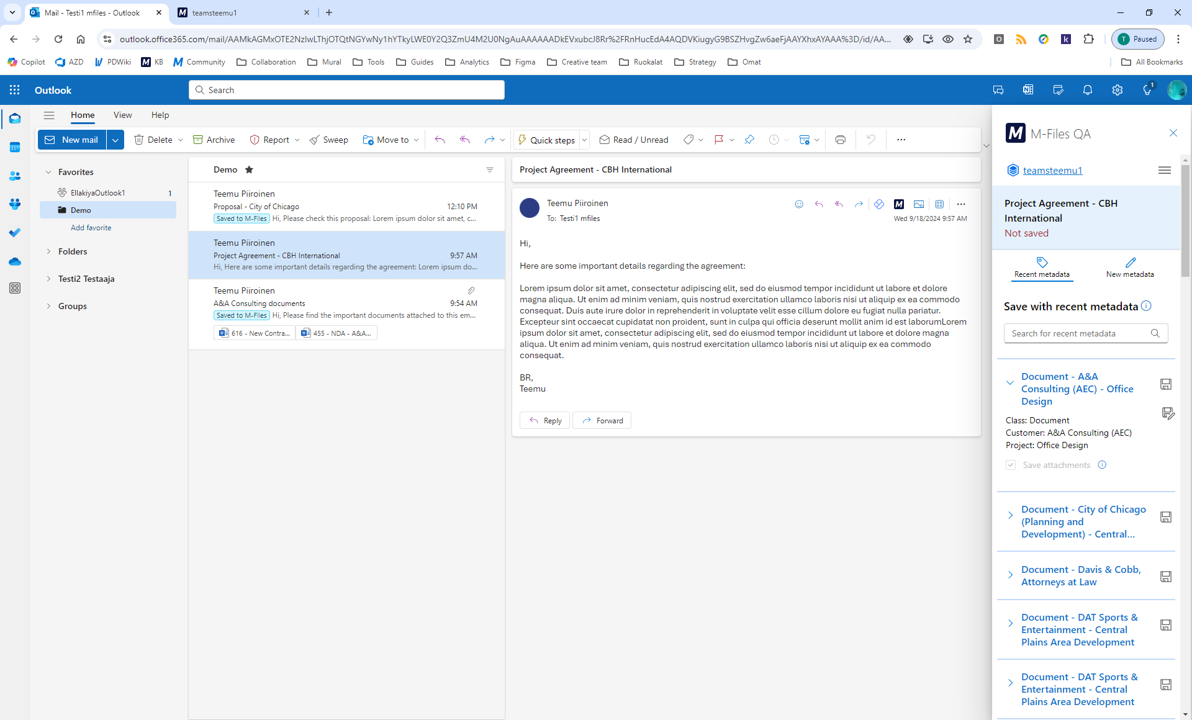Expand the Davis & Cobb metadata entry
The width and height of the screenshot is (1192, 720).
tap(1010, 576)
